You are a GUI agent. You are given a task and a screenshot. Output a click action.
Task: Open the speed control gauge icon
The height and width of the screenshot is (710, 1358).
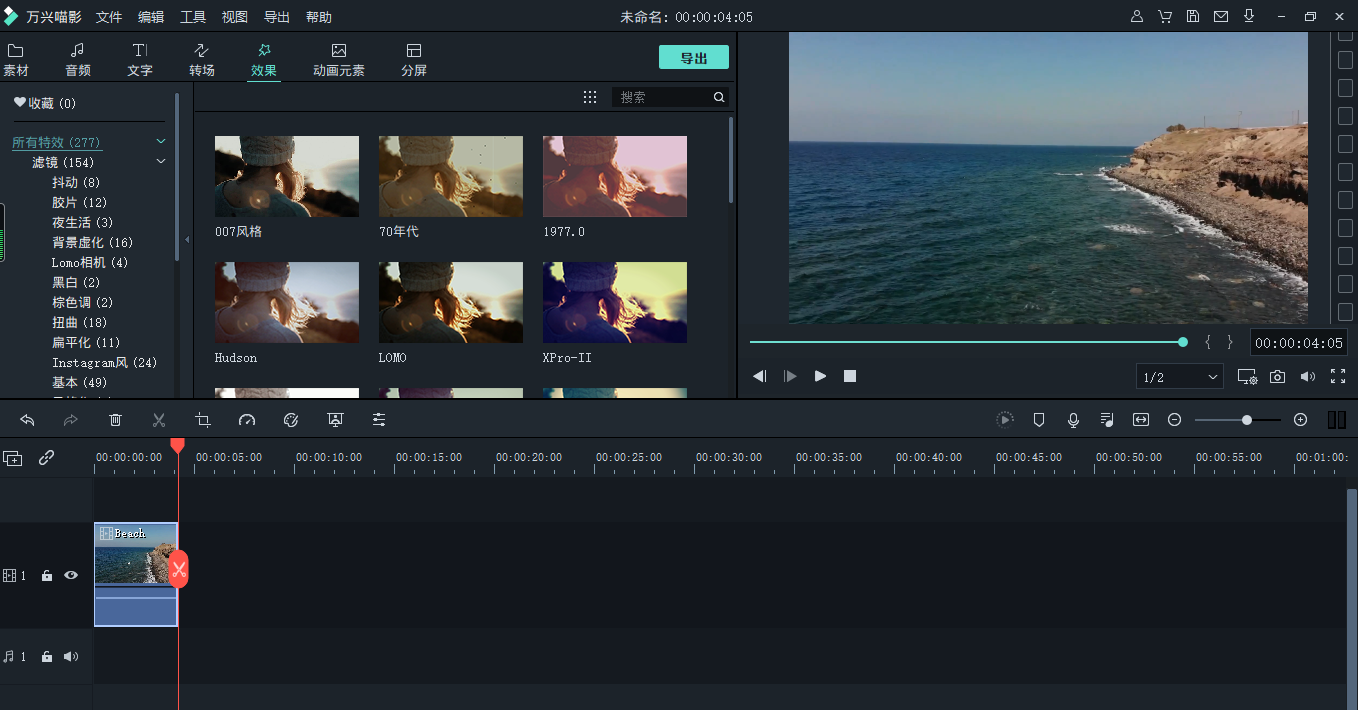click(x=247, y=420)
